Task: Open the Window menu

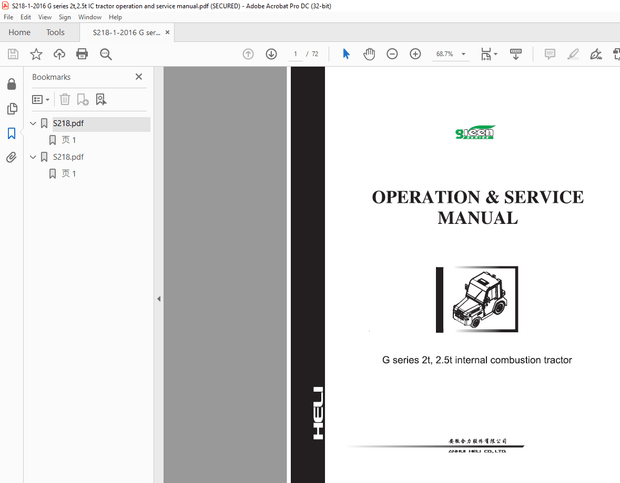Action: [x=90, y=17]
